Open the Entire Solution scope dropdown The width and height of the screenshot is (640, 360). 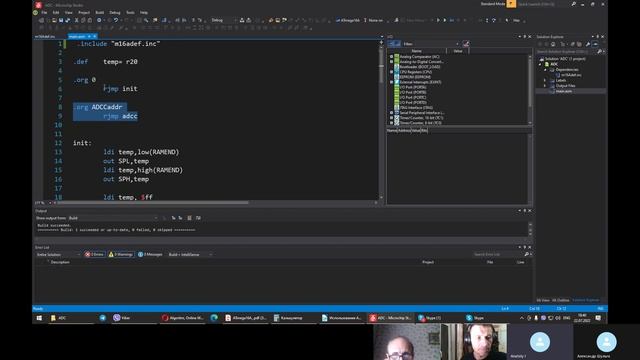tap(58, 255)
